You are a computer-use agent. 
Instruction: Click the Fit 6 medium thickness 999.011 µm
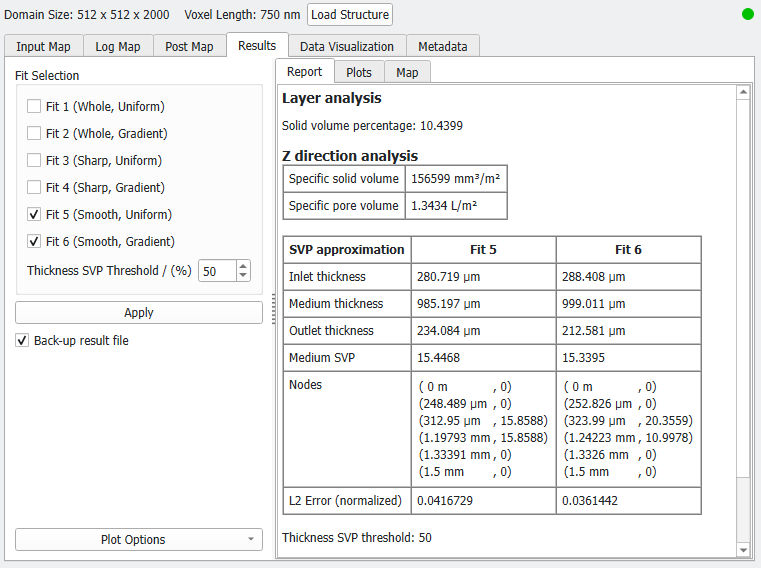pyautogui.click(x=594, y=304)
